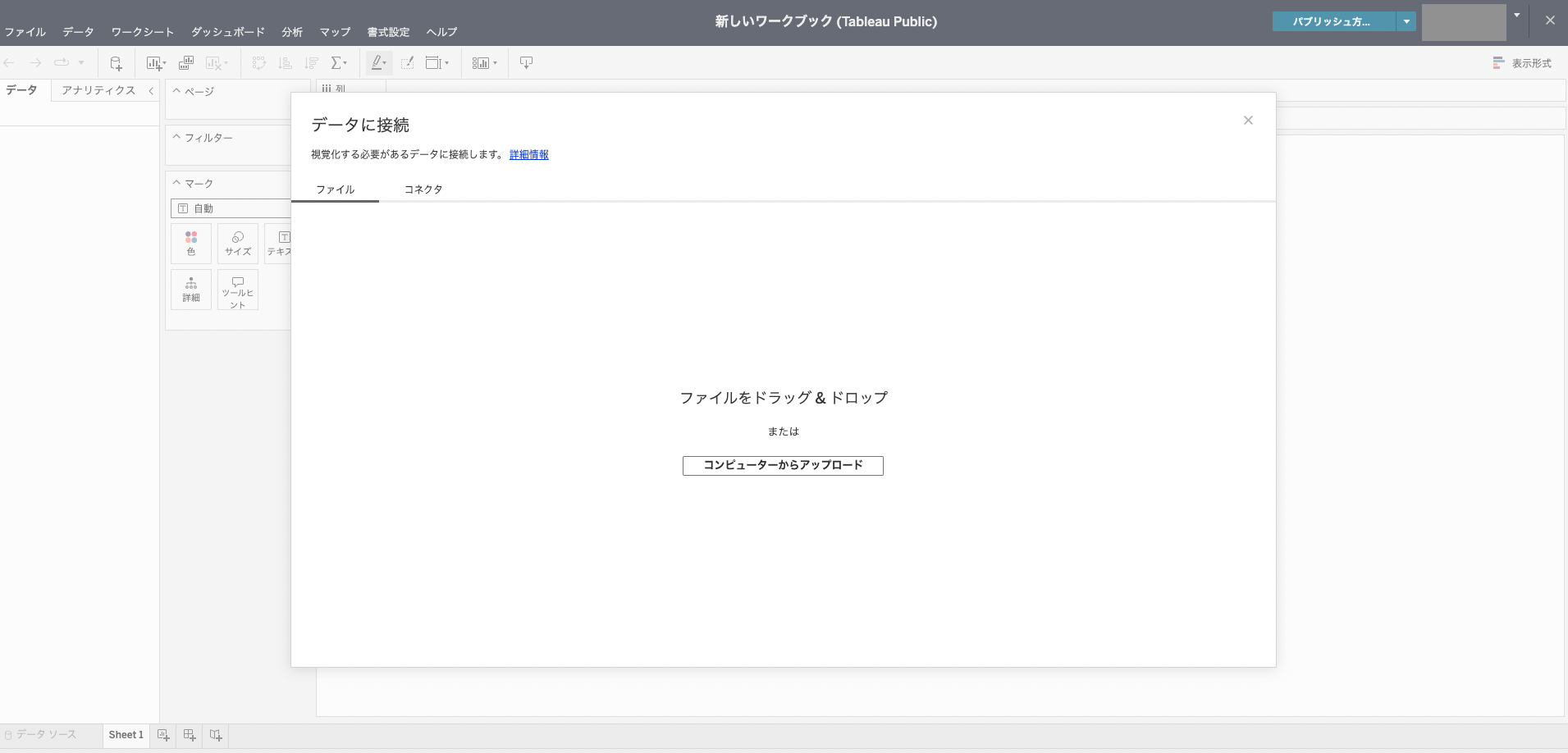Open the 分析 menu

(x=291, y=32)
